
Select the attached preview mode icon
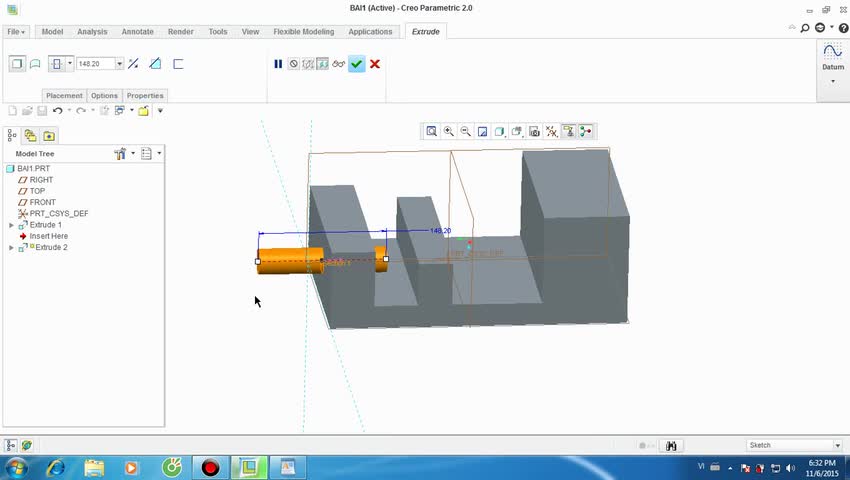click(323, 64)
